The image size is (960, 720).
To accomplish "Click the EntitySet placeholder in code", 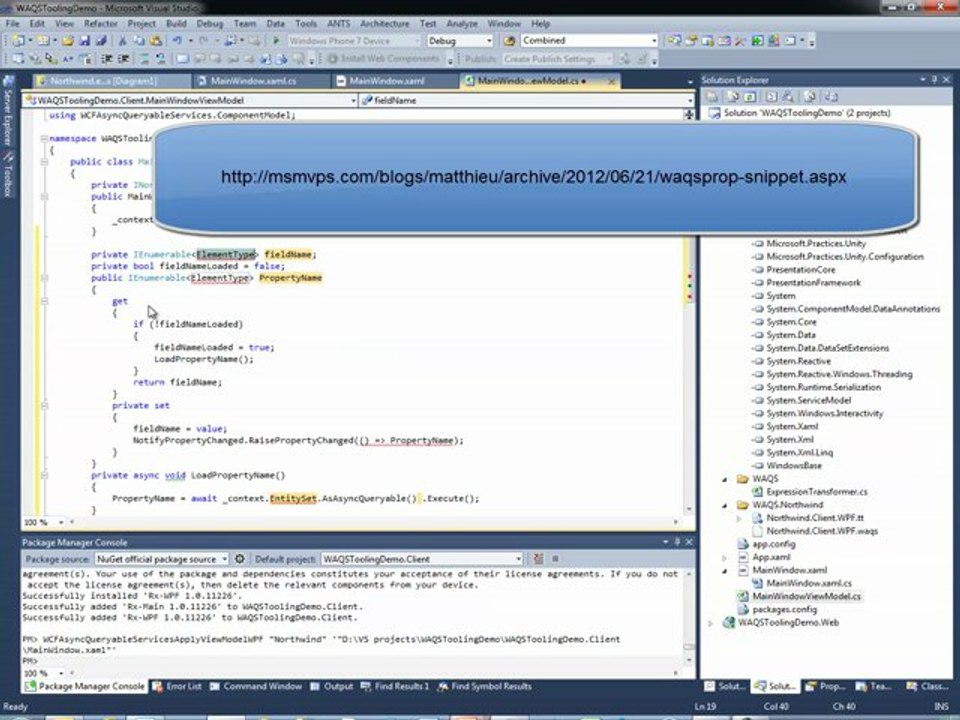I will pos(293,499).
